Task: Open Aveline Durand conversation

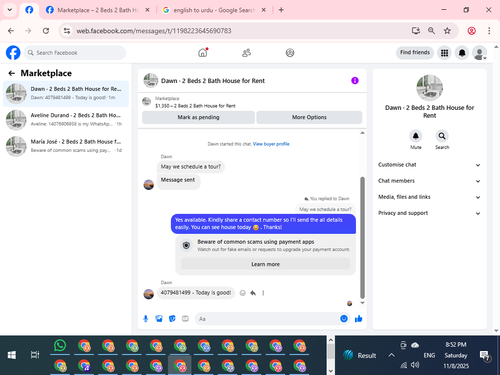Action: pyautogui.click(x=66, y=120)
